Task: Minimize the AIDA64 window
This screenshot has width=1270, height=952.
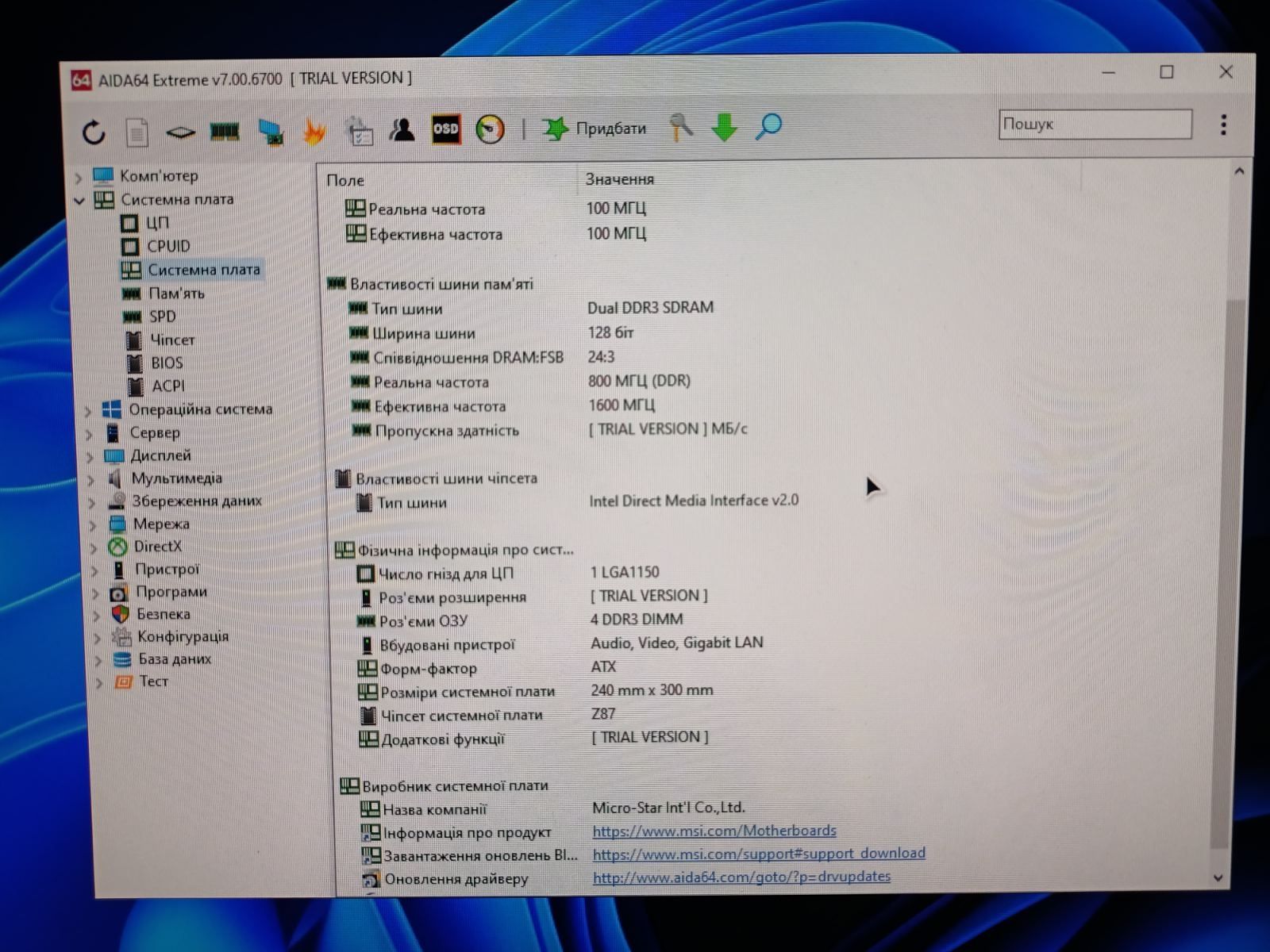Action: point(1109,73)
